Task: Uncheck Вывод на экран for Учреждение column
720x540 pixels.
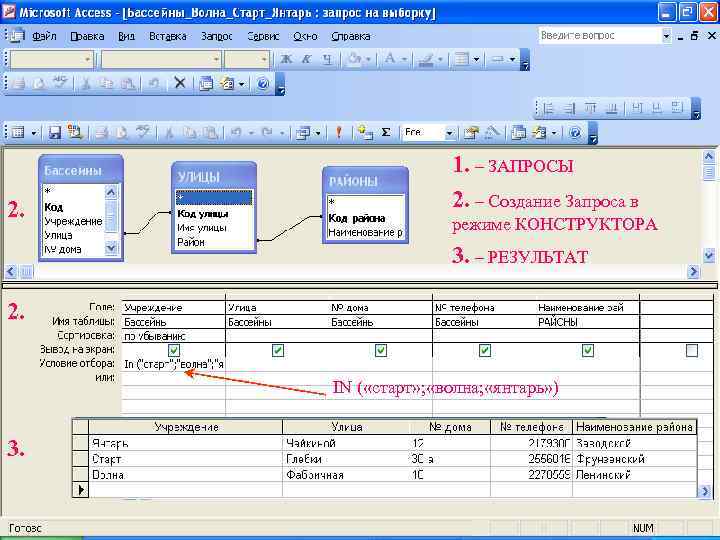Action: point(174,350)
